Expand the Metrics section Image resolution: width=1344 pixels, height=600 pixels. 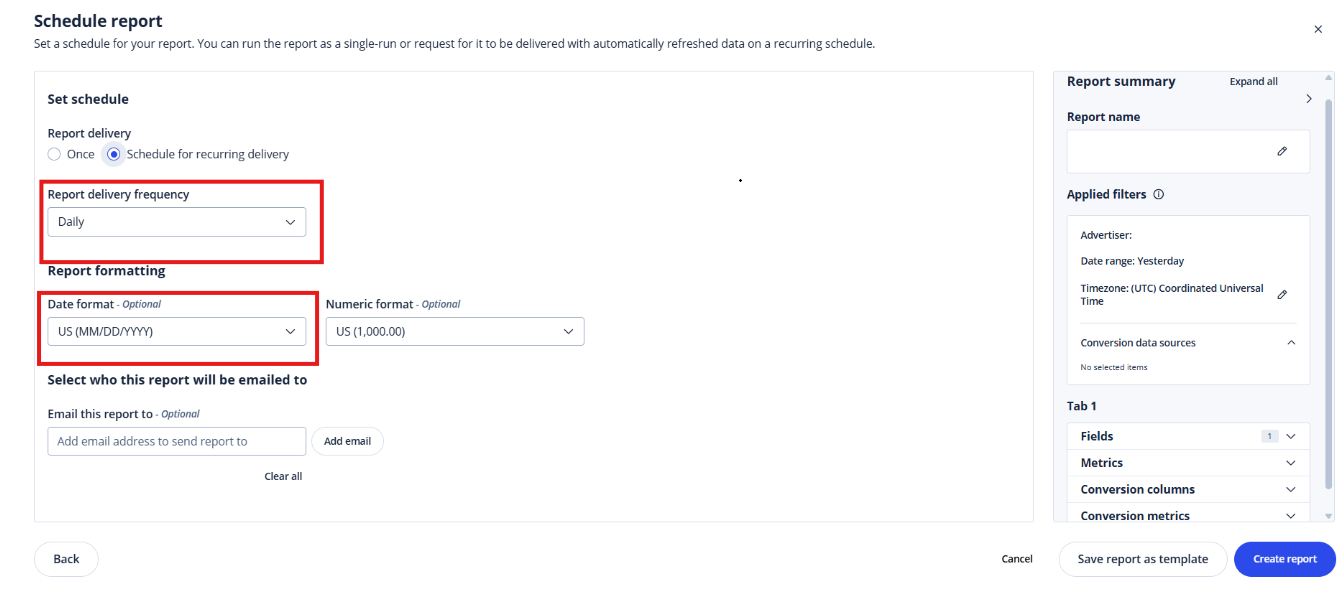pos(1188,463)
